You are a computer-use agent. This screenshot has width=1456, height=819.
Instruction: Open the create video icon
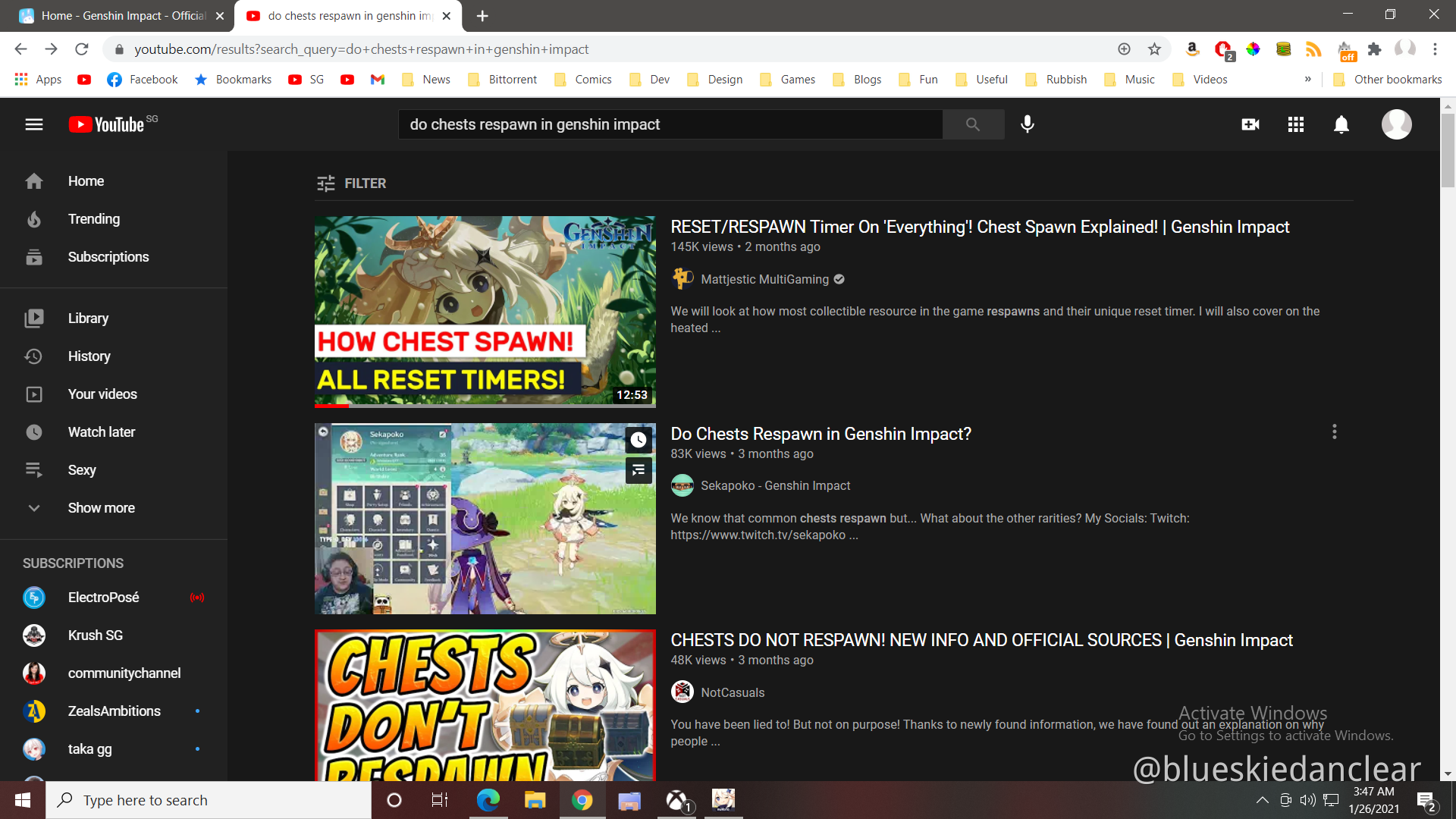point(1250,124)
